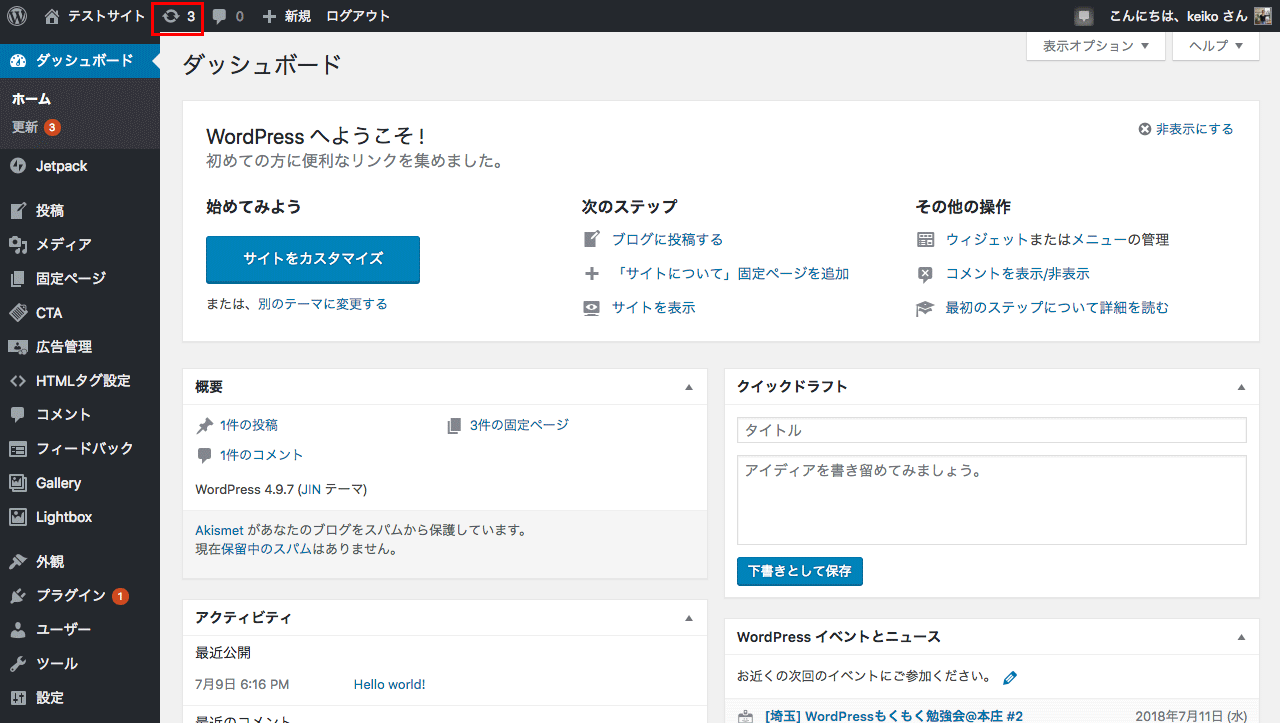Open 表示オプション dropdown
1280x723 pixels.
[1096, 46]
